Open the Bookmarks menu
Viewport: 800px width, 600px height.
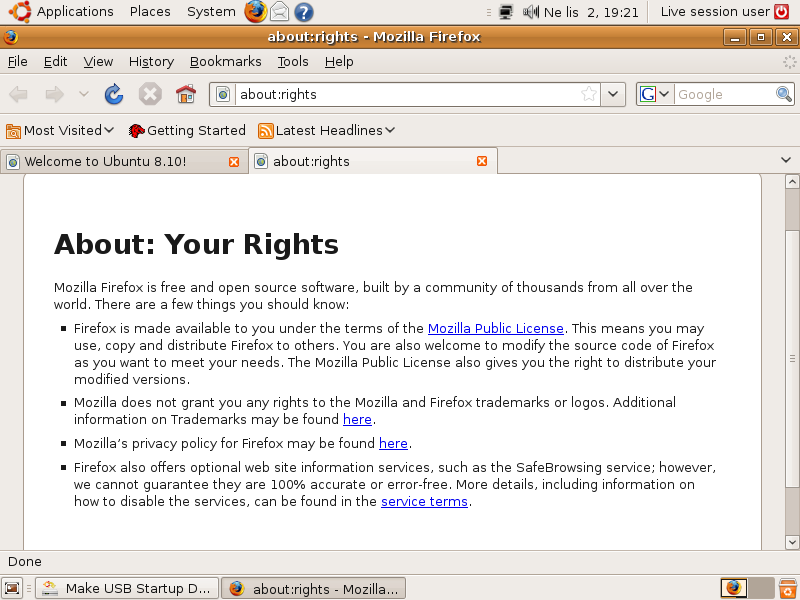[x=226, y=62]
